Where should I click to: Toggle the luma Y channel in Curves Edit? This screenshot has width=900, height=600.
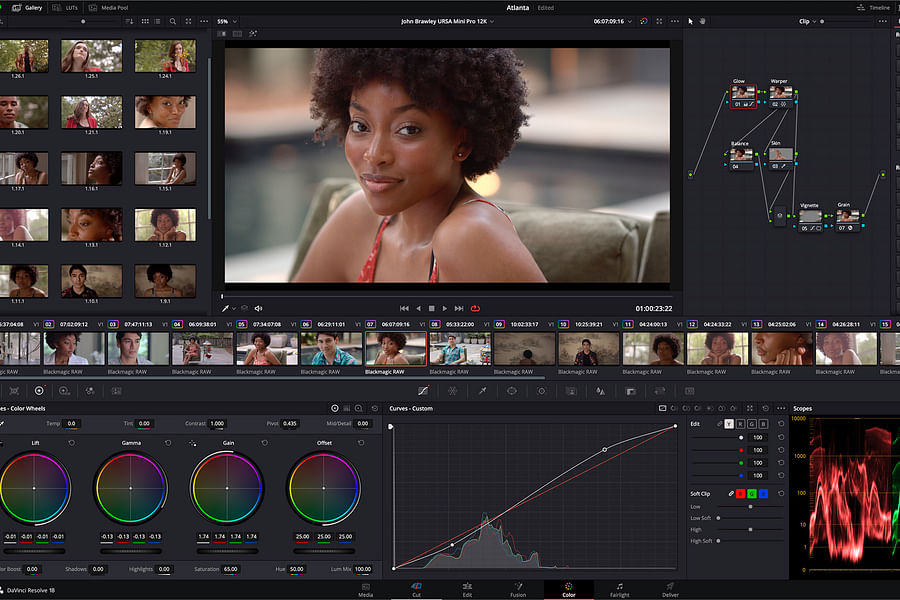coord(729,424)
